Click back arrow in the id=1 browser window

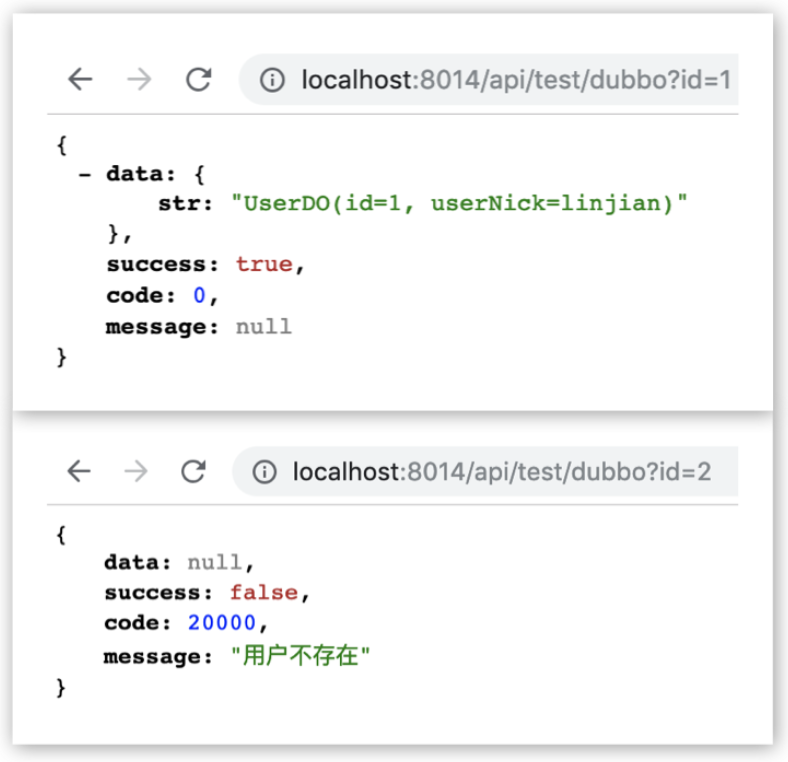pyautogui.click(x=80, y=79)
